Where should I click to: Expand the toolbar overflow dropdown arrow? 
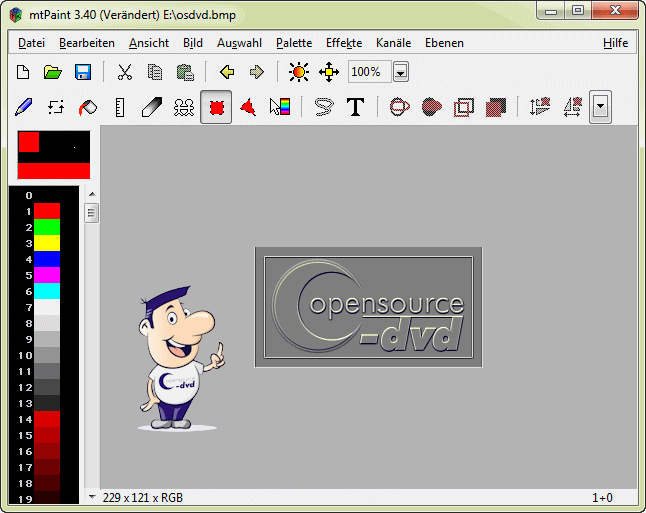[x=600, y=107]
